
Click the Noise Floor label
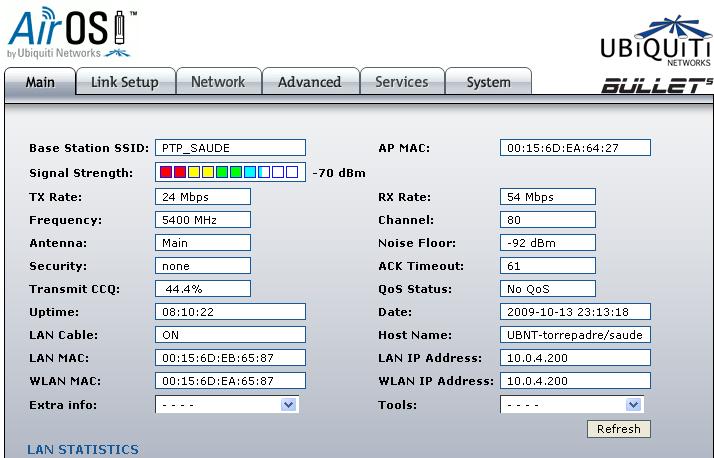(417, 243)
